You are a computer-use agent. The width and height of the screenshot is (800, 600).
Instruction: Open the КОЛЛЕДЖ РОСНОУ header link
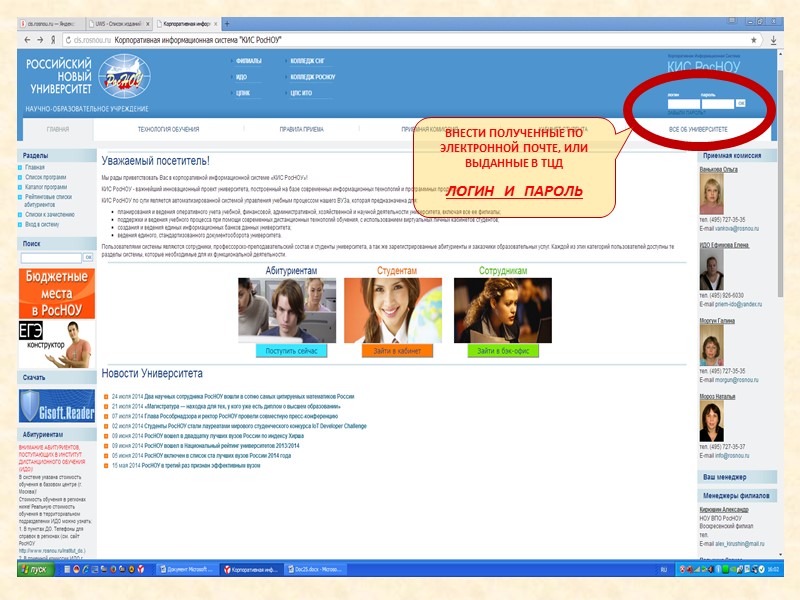click(313, 77)
